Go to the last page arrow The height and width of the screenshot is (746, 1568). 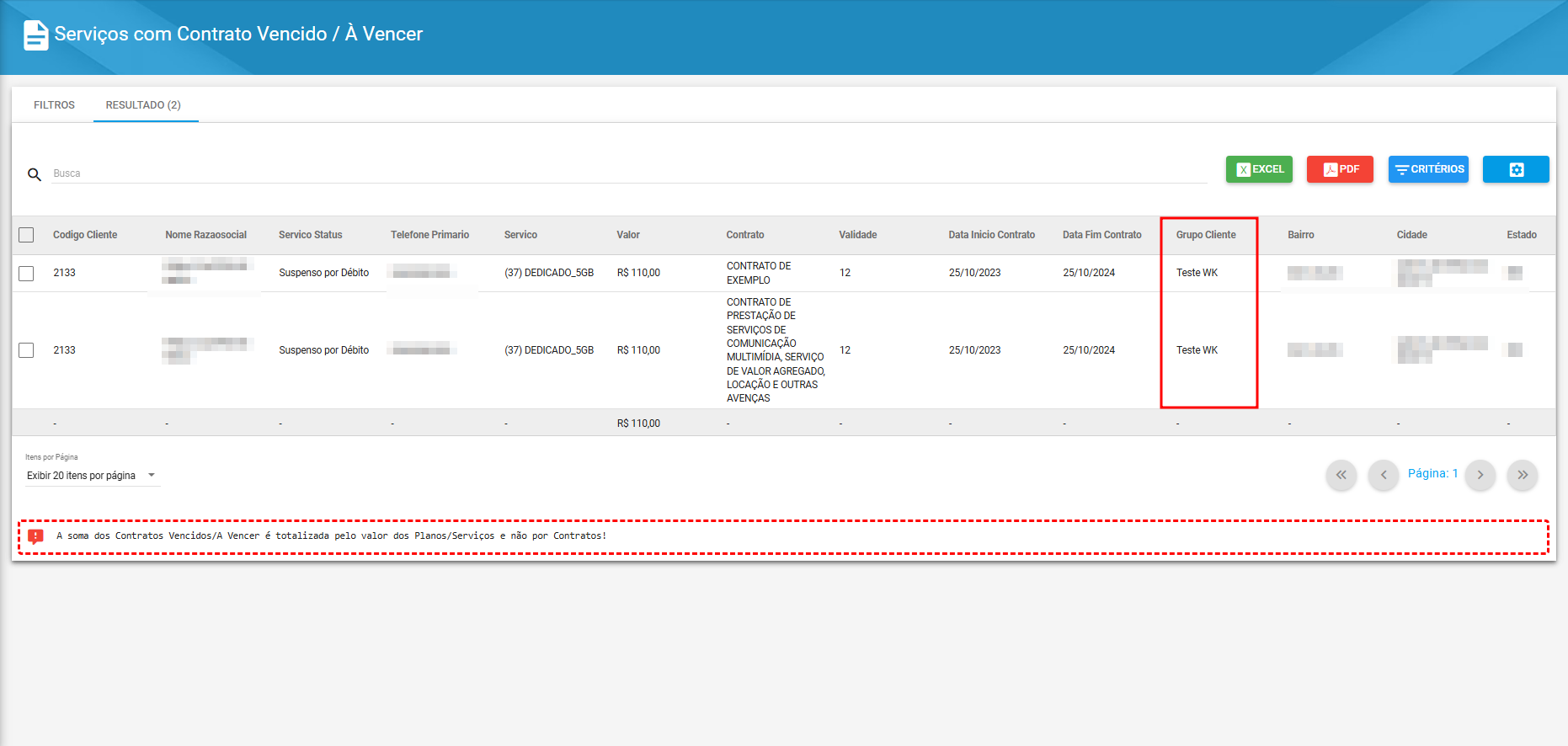tap(1523, 475)
